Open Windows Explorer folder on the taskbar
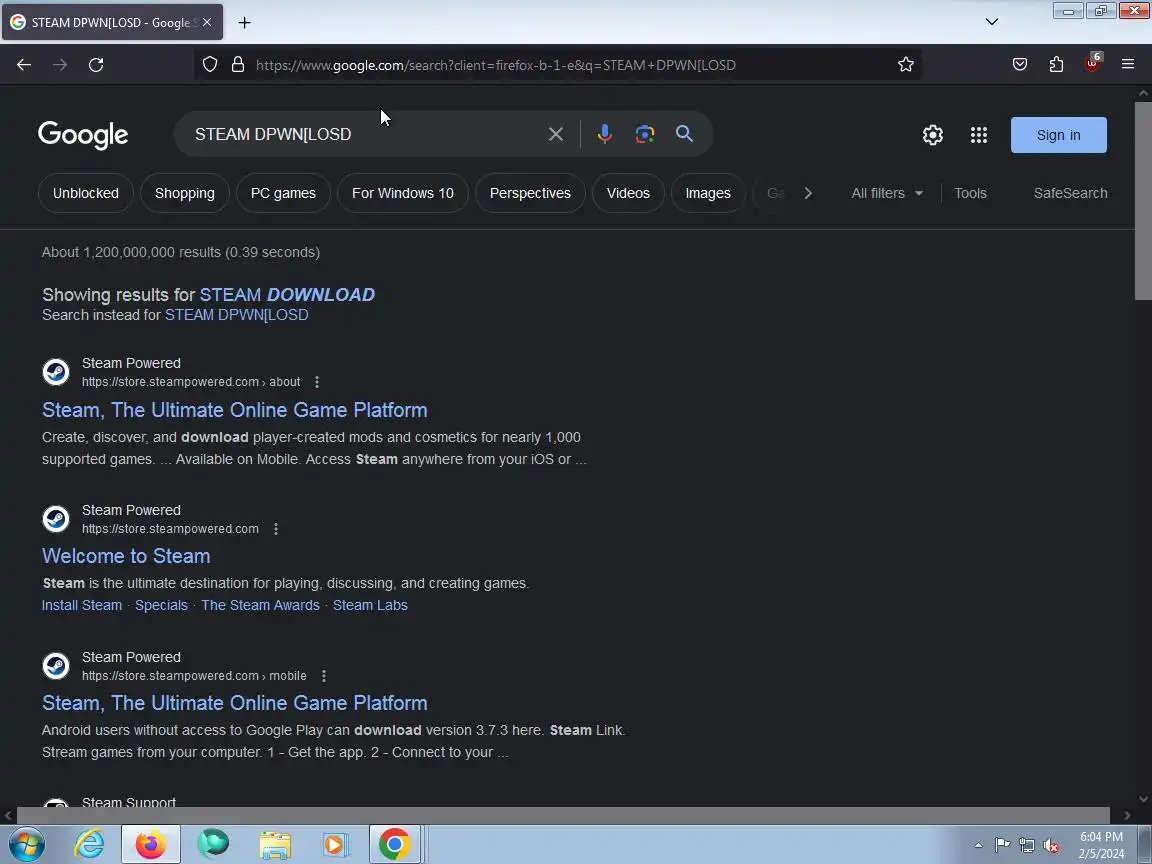The width and height of the screenshot is (1152, 864). (x=275, y=845)
